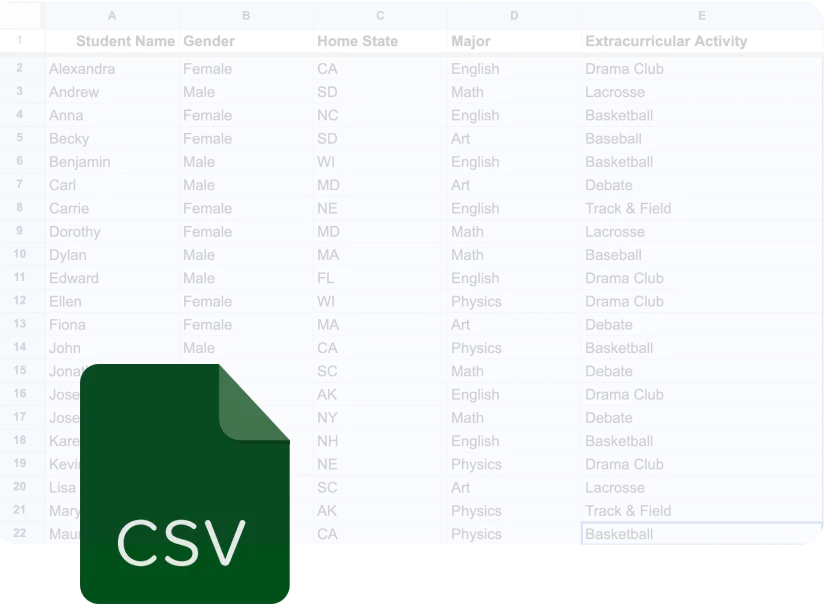Image resolution: width=824 pixels, height=604 pixels.
Task: Click the highlighted Basketball cell in row 22
Action: pos(702,534)
